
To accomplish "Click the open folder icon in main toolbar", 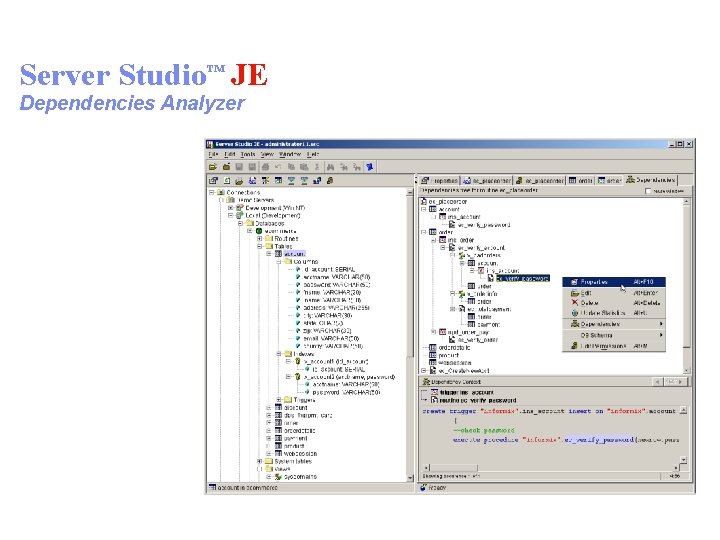I will pos(213,167).
